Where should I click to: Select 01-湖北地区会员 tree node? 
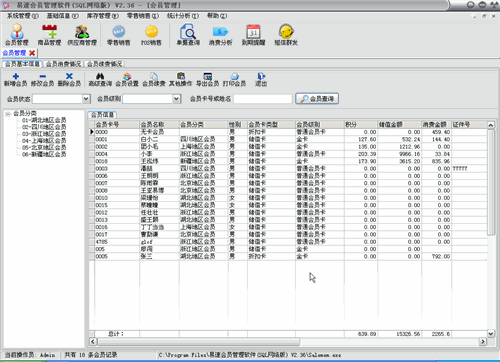[44, 120]
